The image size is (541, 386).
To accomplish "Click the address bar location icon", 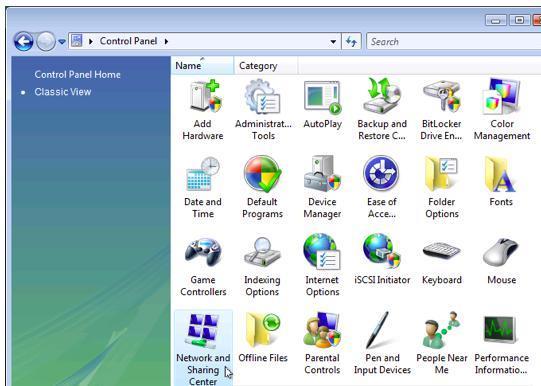I will pyautogui.click(x=77, y=41).
